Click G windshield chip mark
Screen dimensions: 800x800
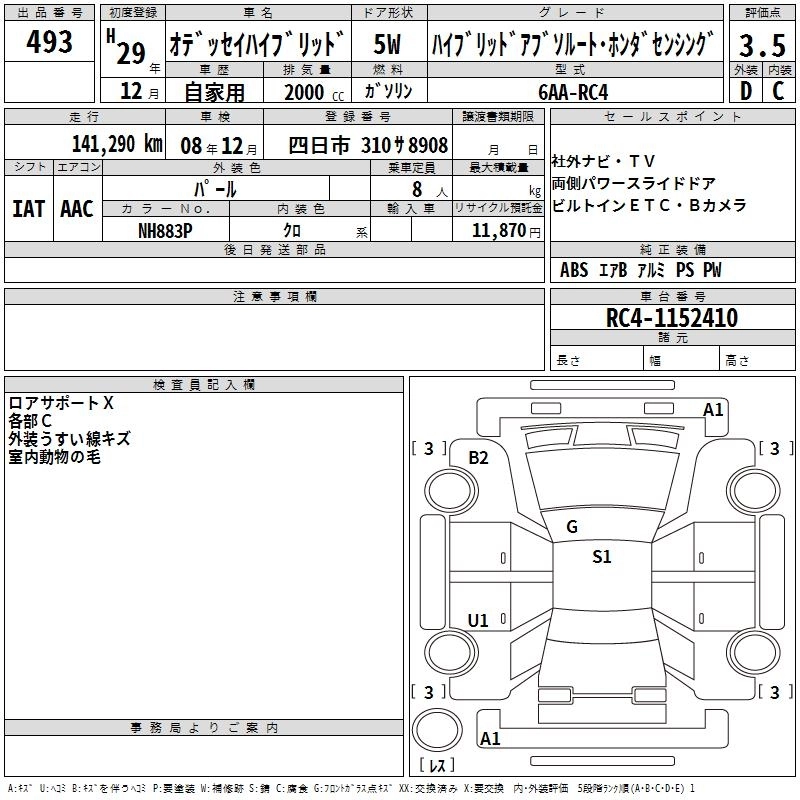point(572,527)
